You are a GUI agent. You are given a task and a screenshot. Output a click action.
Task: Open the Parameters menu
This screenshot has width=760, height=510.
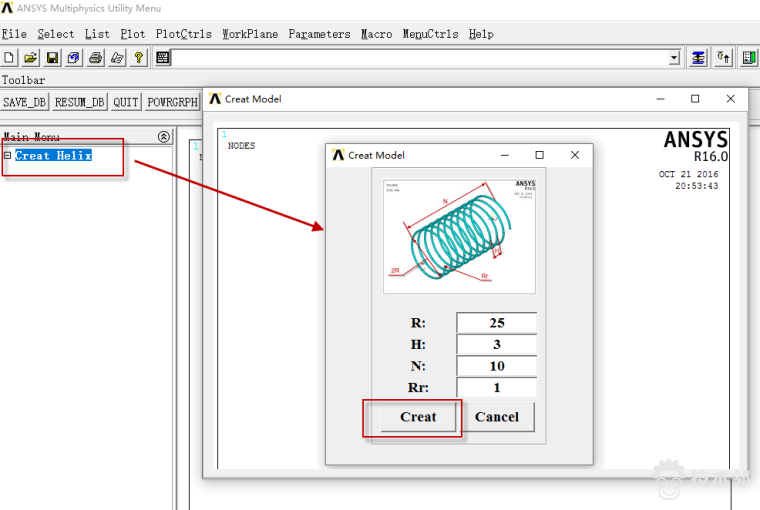point(319,34)
